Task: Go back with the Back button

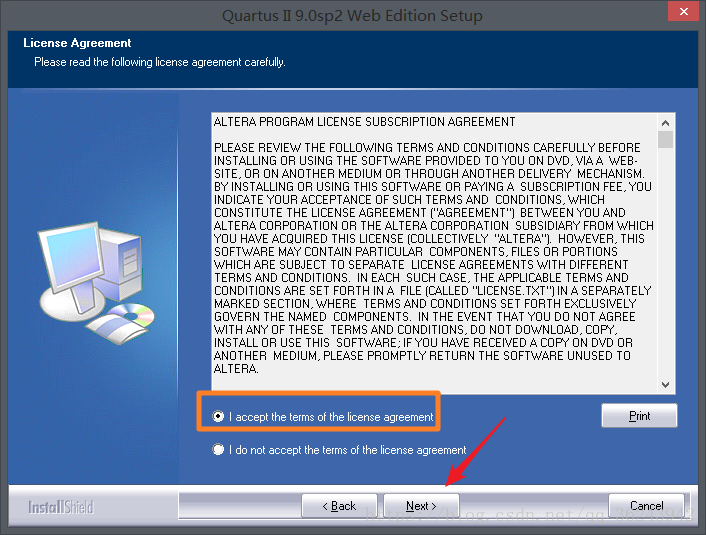Action: click(339, 506)
